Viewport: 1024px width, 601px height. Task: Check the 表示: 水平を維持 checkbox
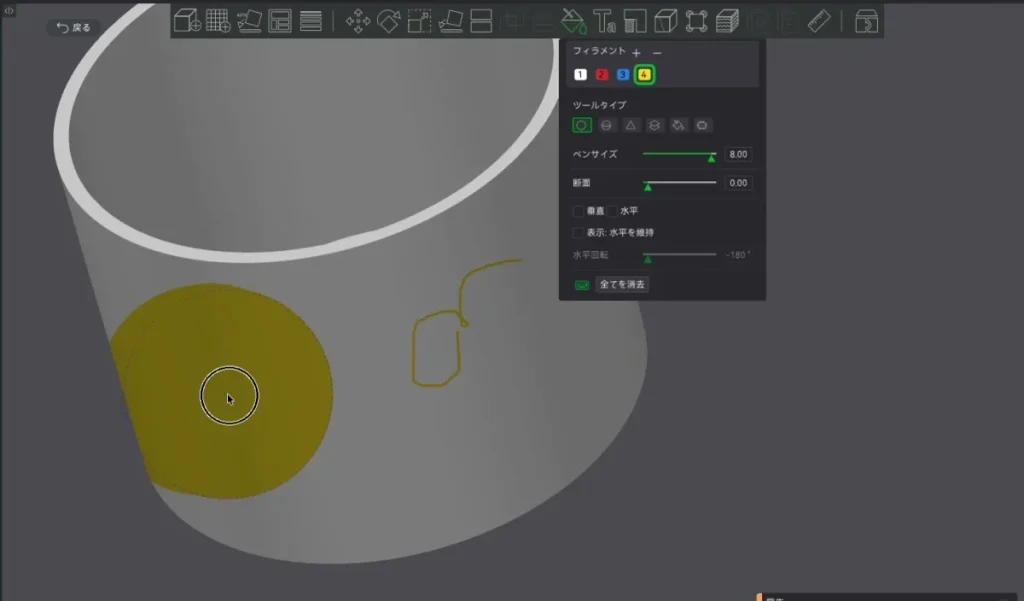coord(578,233)
